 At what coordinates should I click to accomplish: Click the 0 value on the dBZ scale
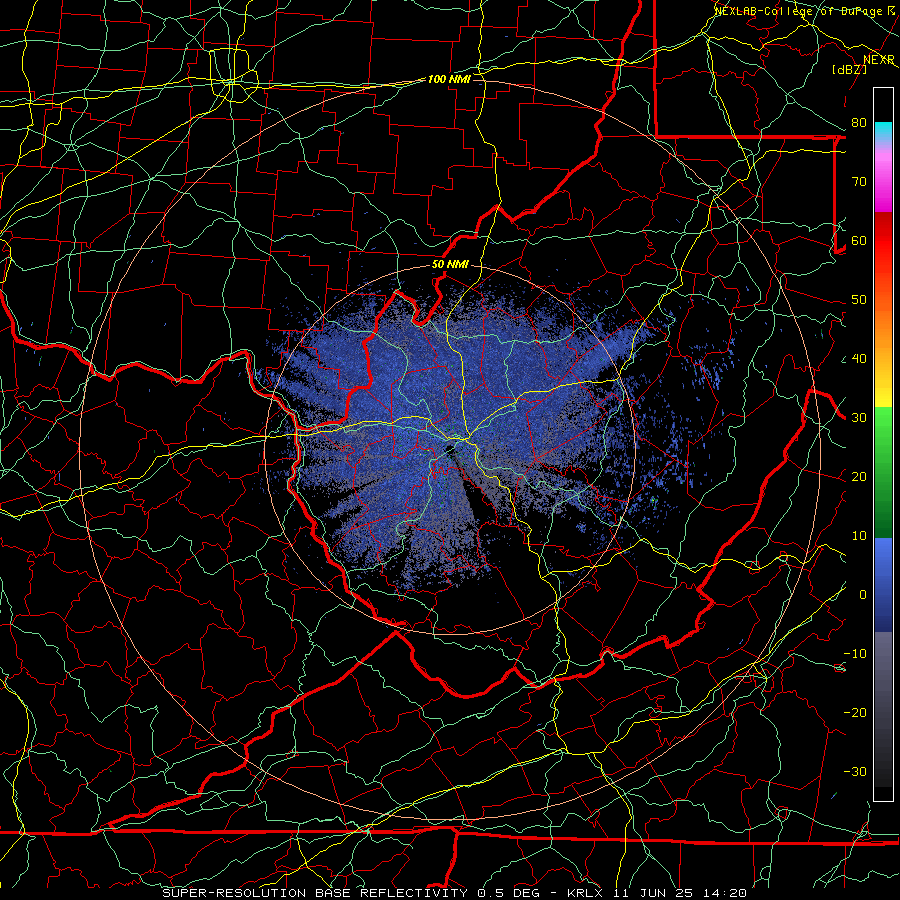(863, 595)
